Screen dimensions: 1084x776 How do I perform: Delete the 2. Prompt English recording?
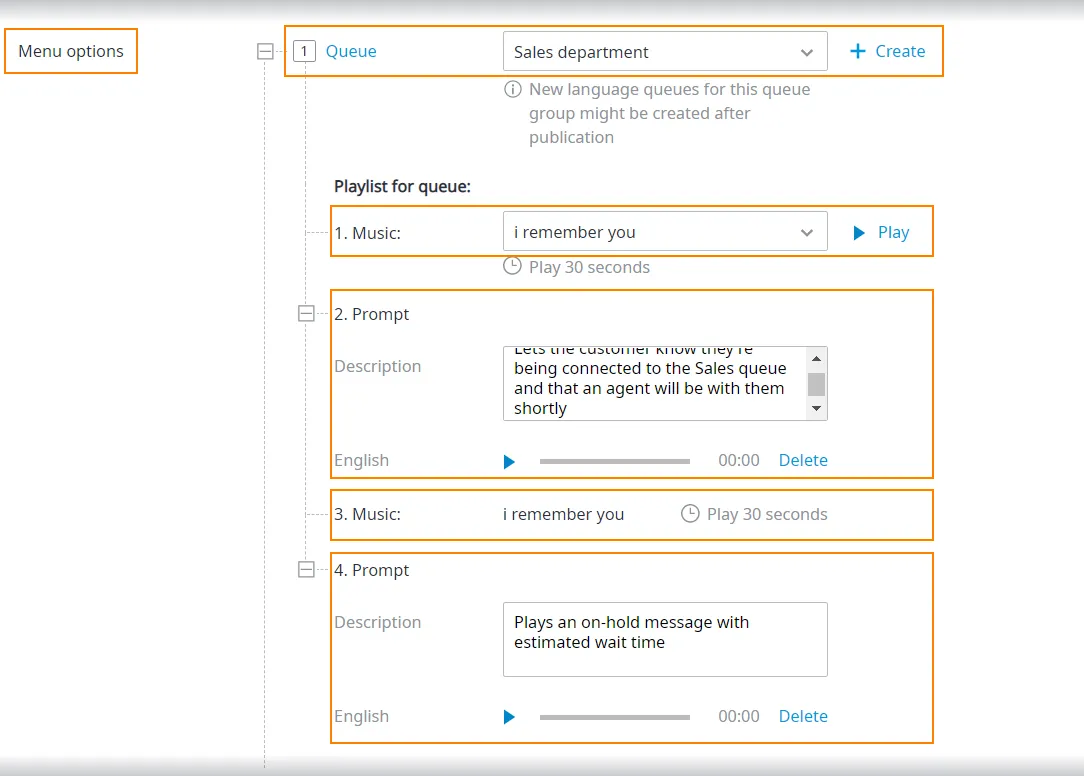coord(803,461)
